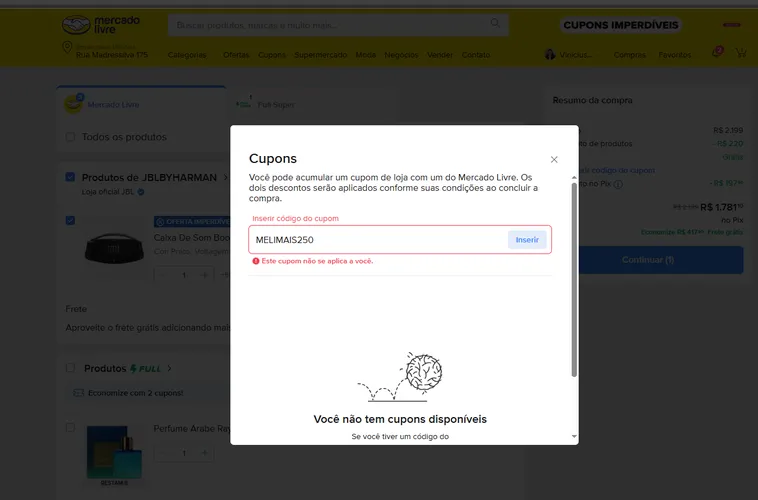Open the Vender menu item
This screenshot has width=758, height=500.
pyautogui.click(x=440, y=55)
